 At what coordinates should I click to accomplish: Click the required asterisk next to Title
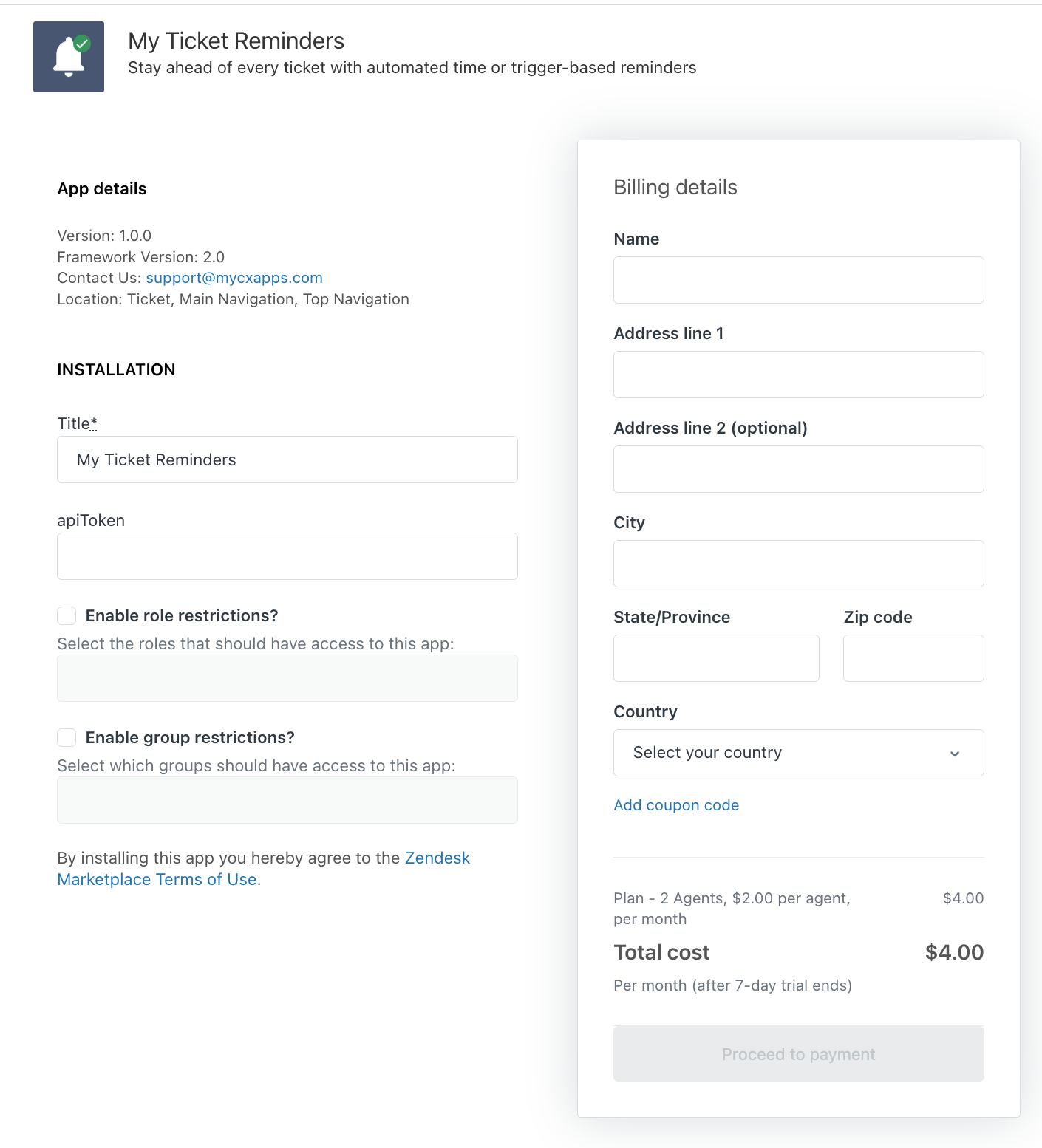94,423
